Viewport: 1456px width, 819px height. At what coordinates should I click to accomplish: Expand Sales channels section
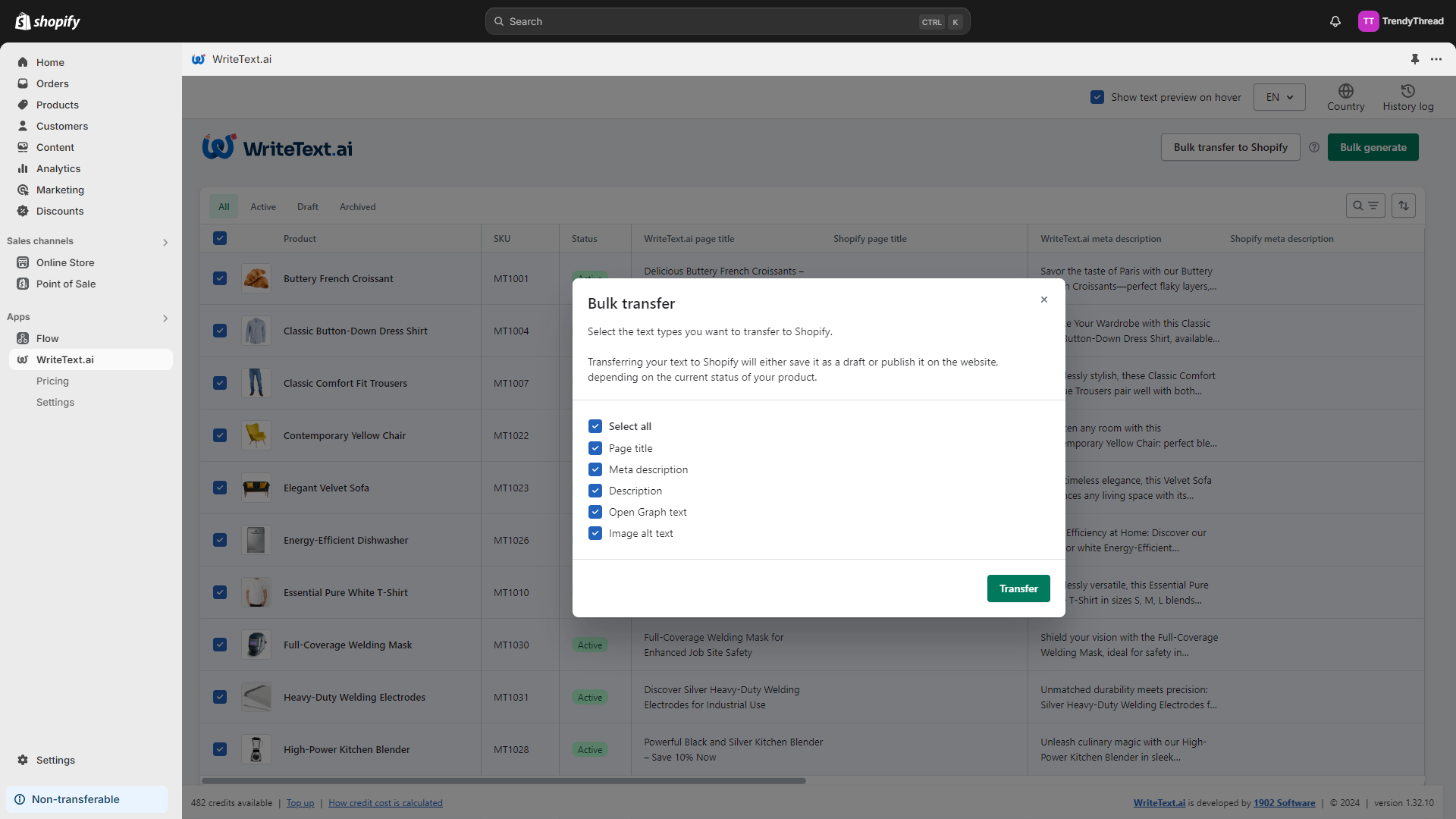[x=165, y=242]
